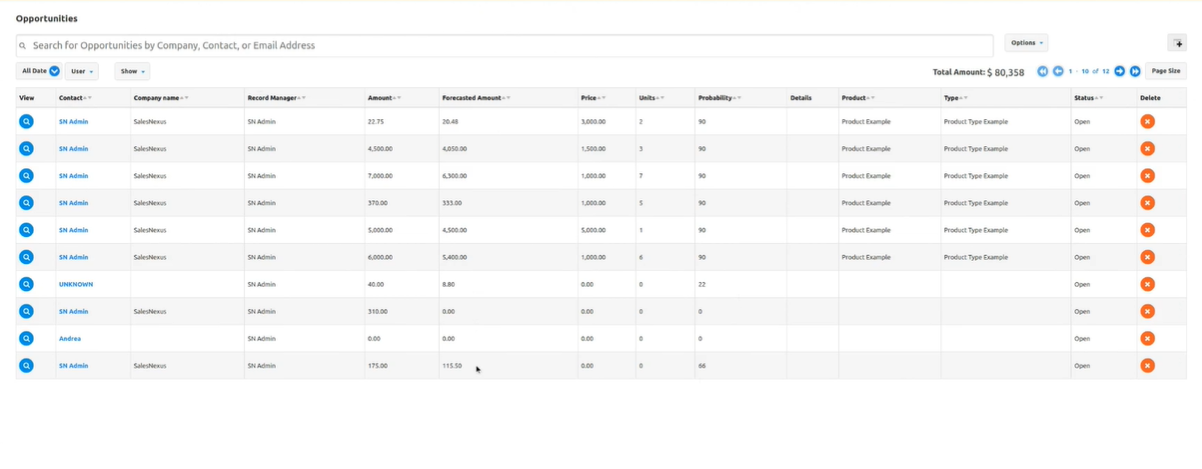Click the Page Size button

tap(1165, 71)
